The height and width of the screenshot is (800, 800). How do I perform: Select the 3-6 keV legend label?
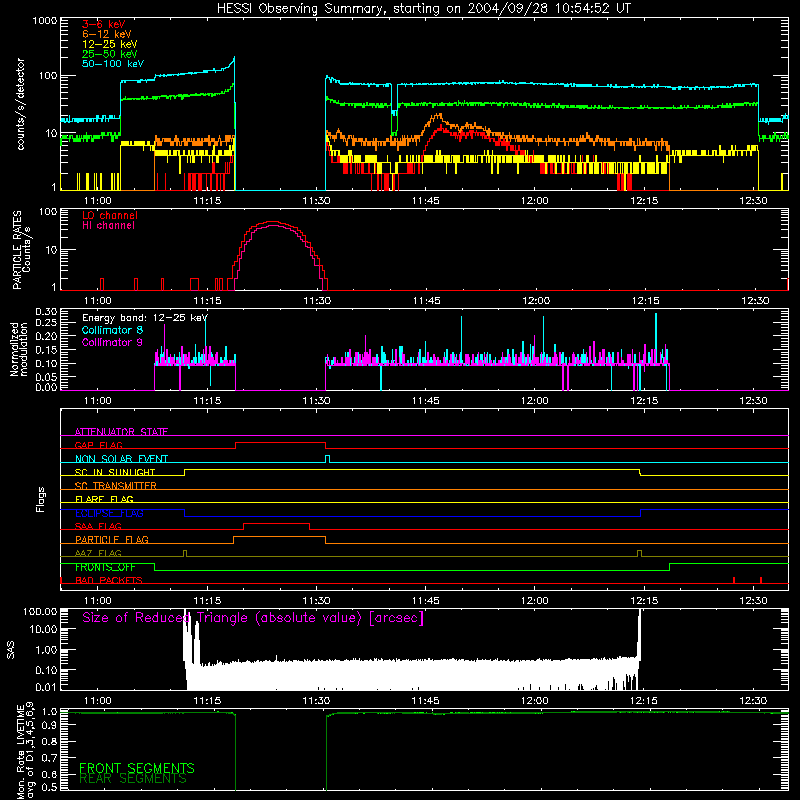tap(104, 24)
